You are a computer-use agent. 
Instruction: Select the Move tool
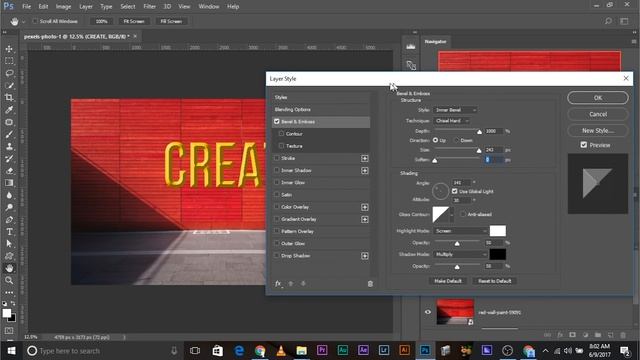coord(9,49)
